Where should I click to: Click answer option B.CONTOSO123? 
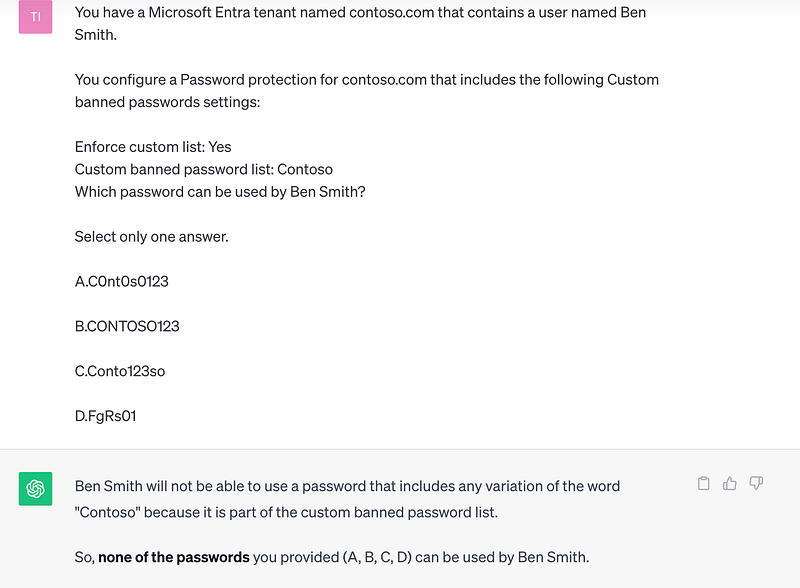coord(127,326)
